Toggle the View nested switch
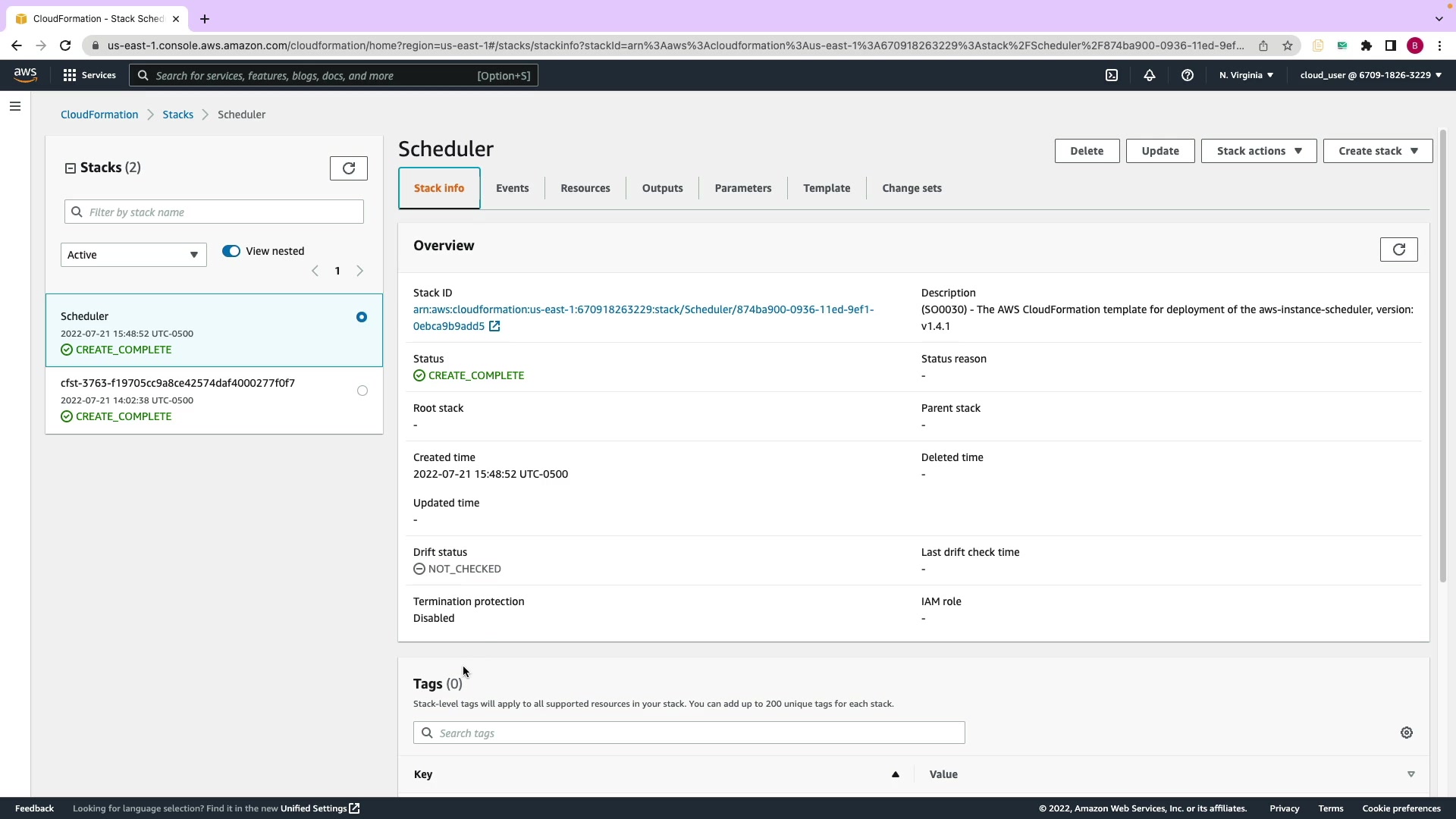This screenshot has width=1456, height=819. [231, 251]
